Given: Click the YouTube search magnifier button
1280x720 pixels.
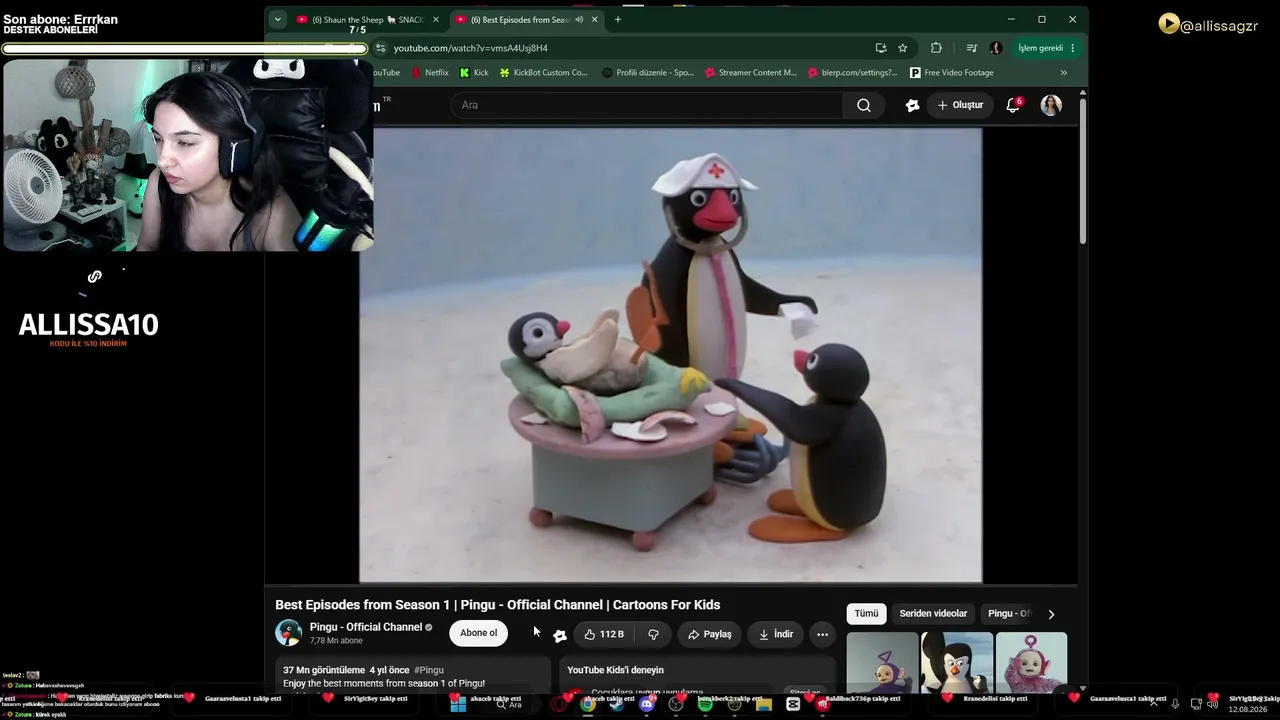Looking at the screenshot, I should pyautogui.click(x=864, y=105).
